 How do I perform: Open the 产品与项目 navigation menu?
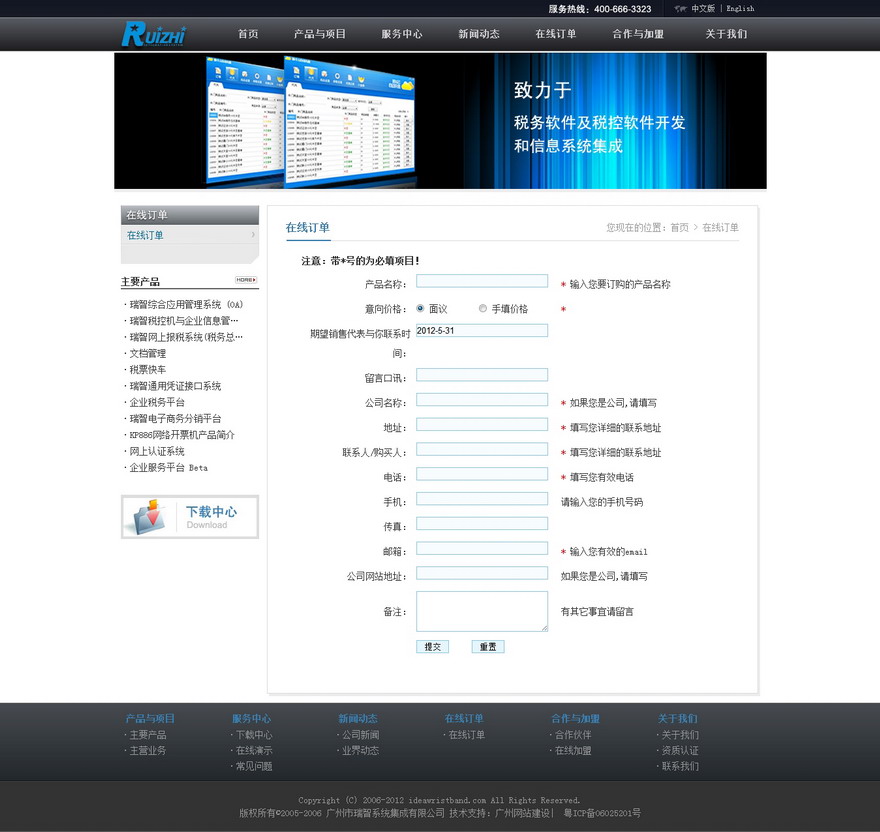(320, 34)
